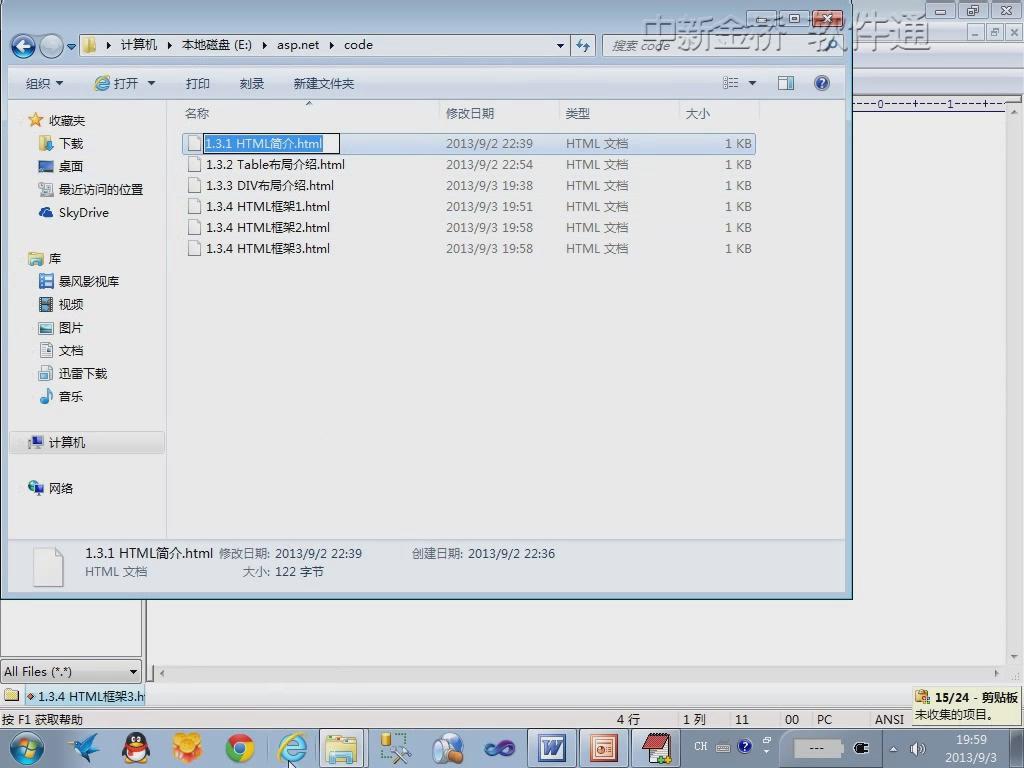Click the 本地磁盘 (E:) breadcrumb
The height and width of the screenshot is (768, 1024).
[x=216, y=45]
